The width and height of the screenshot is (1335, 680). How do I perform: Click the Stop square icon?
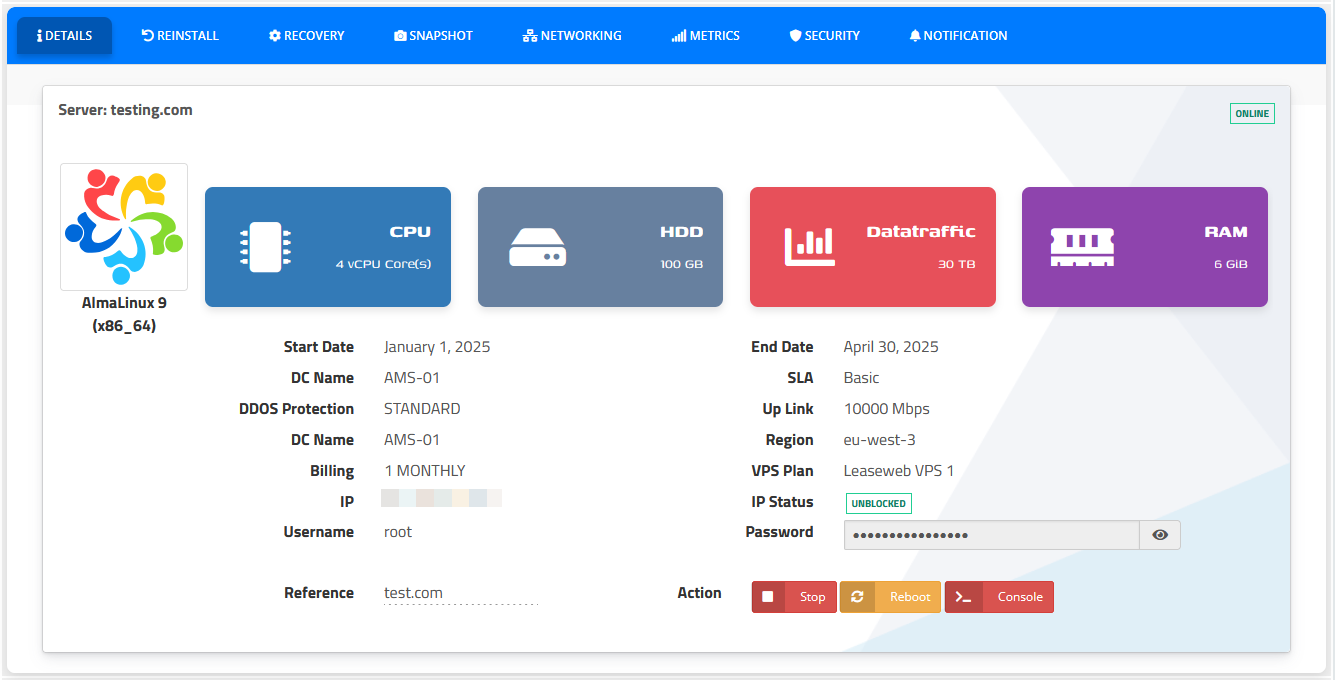click(768, 597)
